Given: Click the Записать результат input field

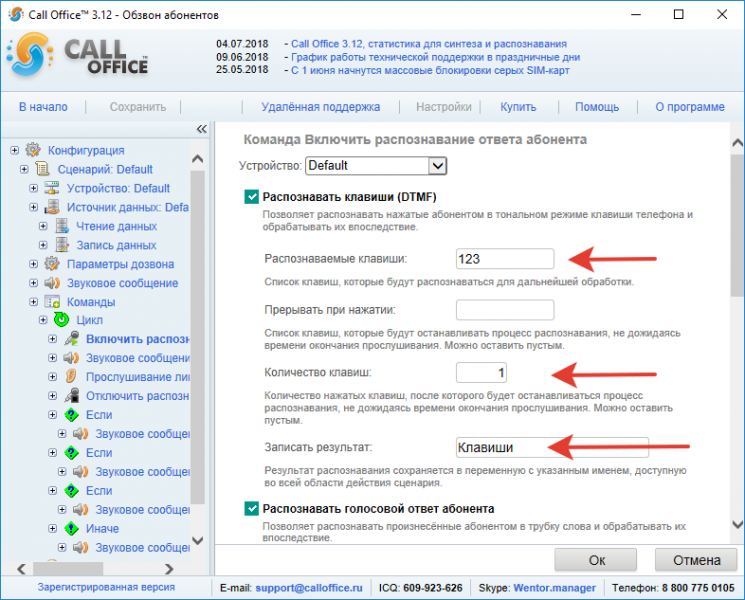Looking at the screenshot, I should pos(552,448).
